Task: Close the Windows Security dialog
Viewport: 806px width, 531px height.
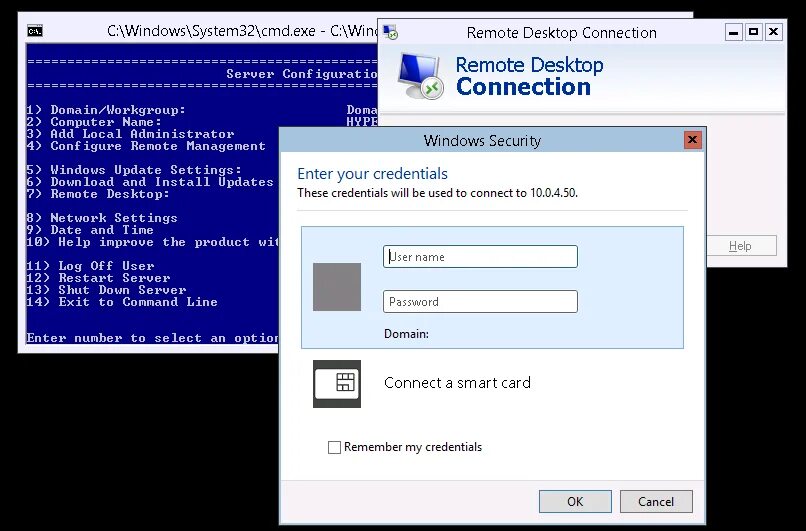Action: coord(692,140)
